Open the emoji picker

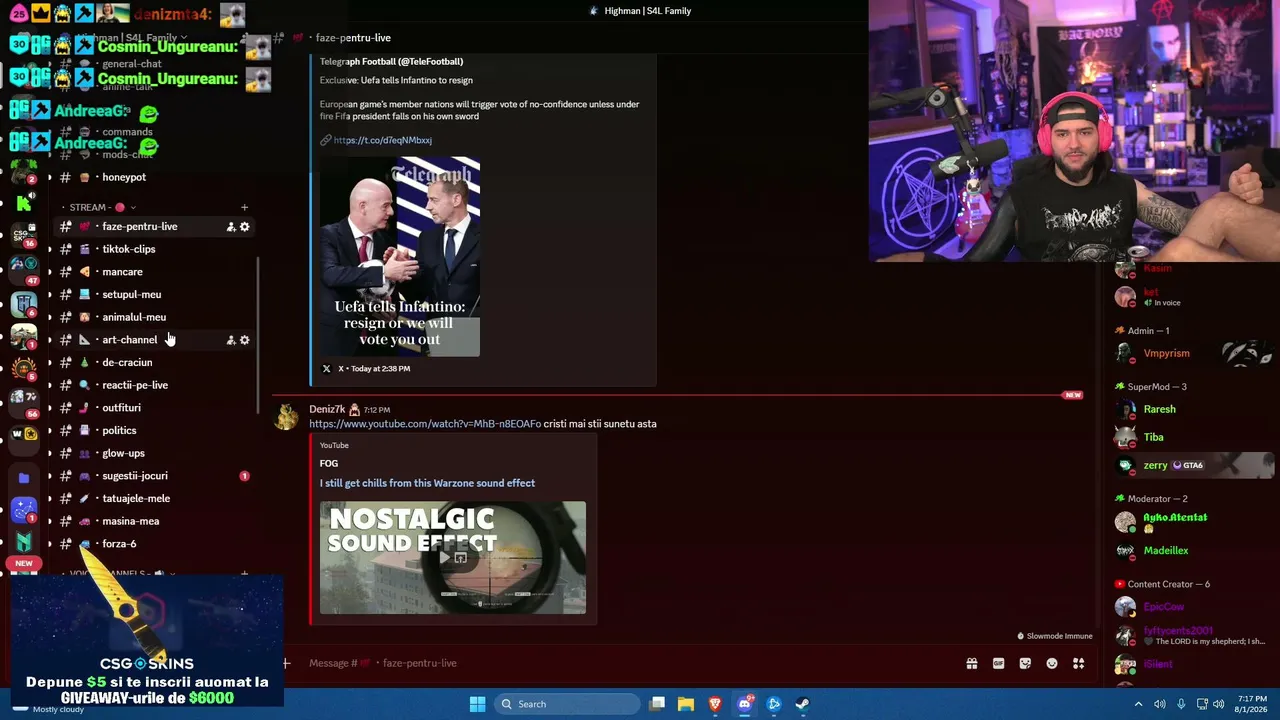pyautogui.click(x=1052, y=663)
